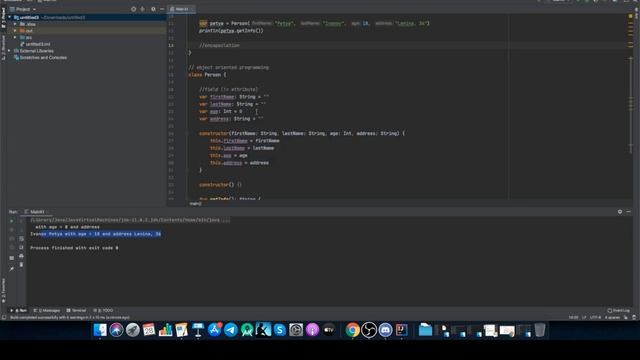640x360 pixels.
Task: Open Project tool window side tab
Action: tap(3, 17)
